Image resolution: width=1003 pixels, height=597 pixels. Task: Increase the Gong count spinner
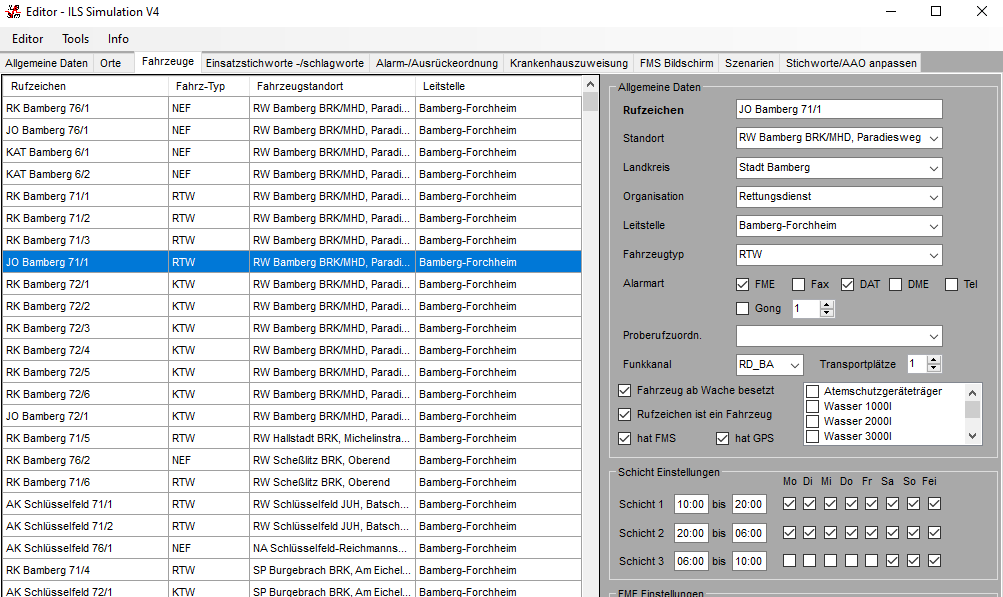tap(827, 305)
